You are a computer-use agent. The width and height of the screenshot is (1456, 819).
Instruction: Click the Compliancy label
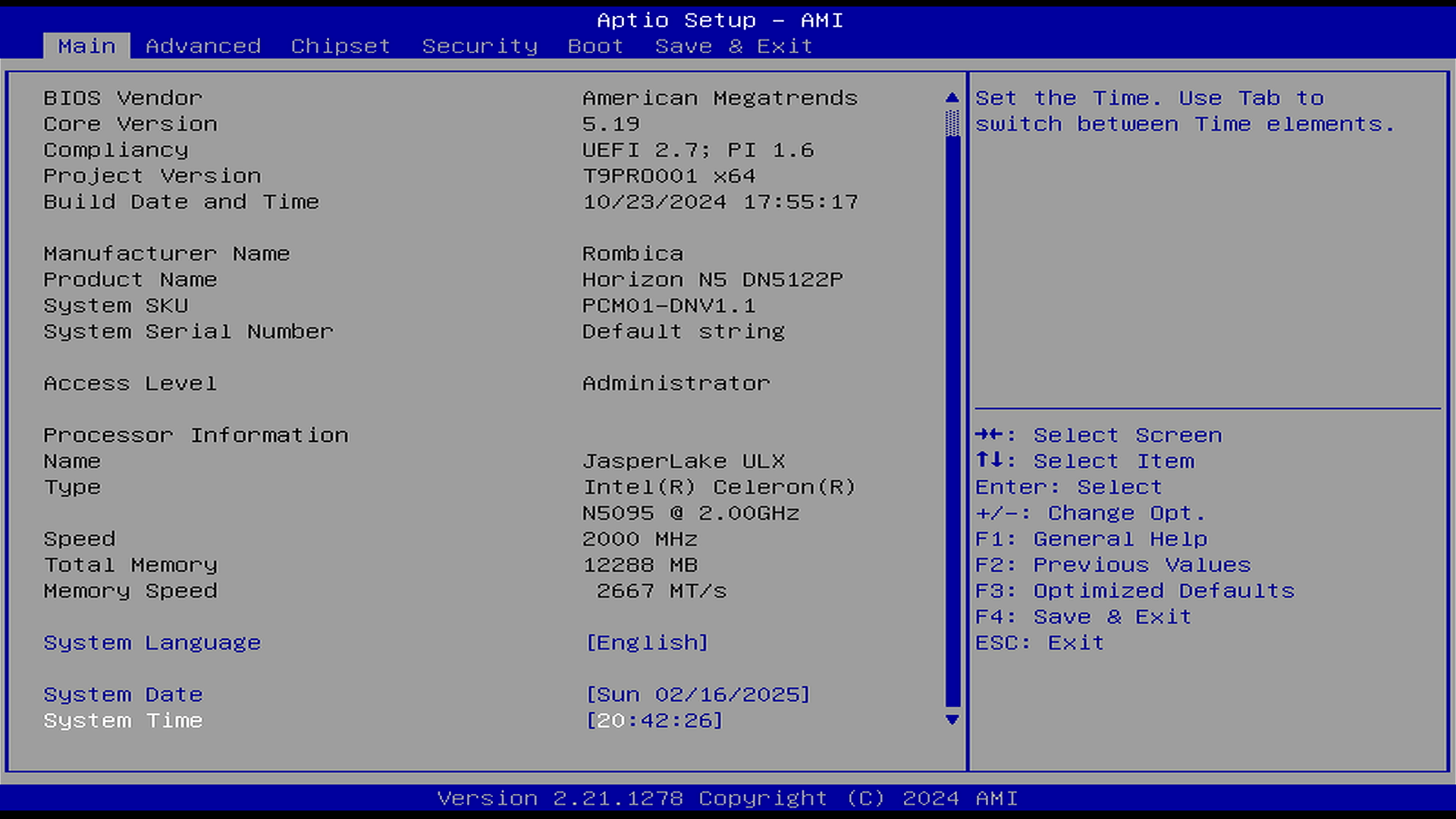point(116,150)
